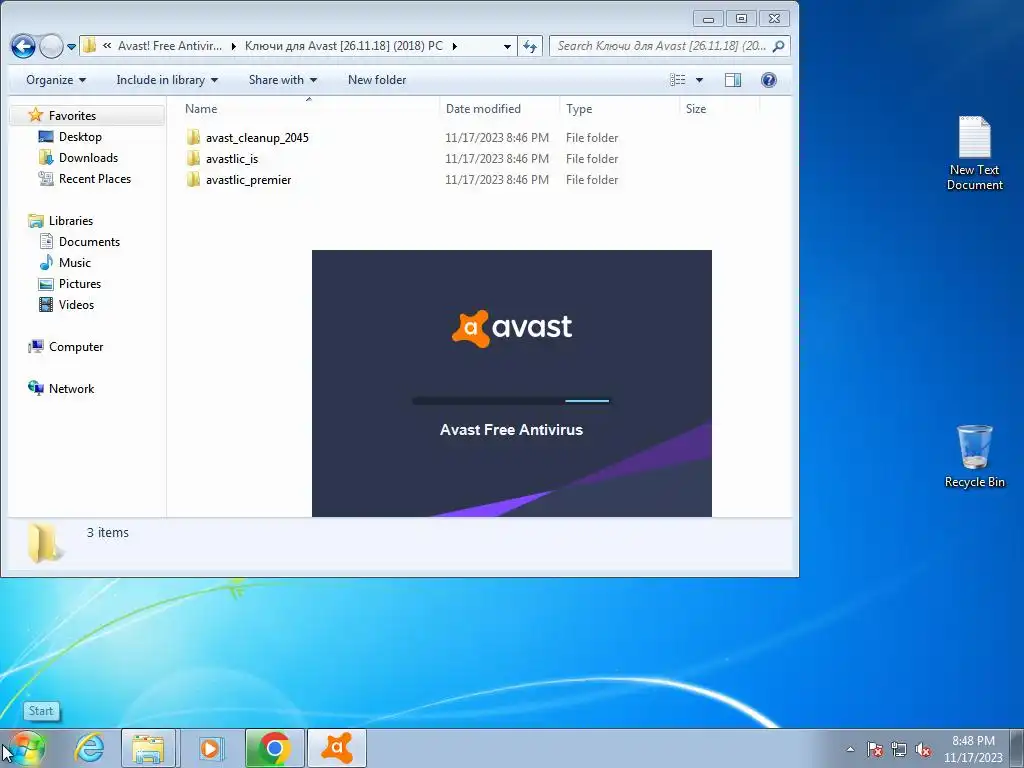
Task: Sort by the Size column header
Action: (696, 108)
